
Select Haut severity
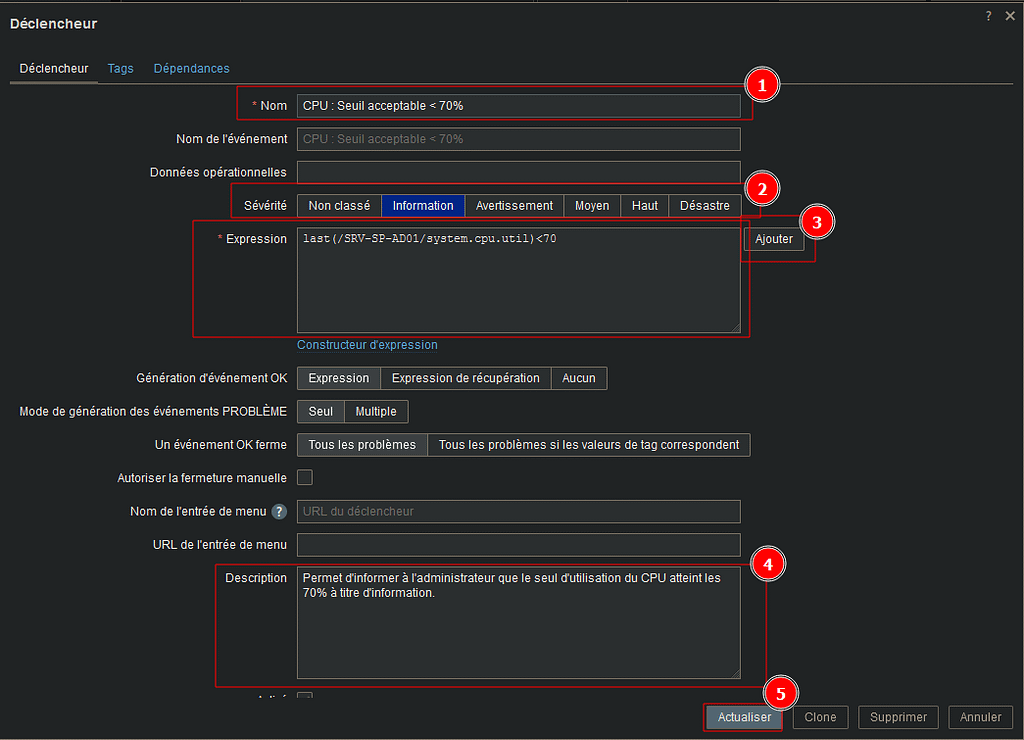coord(644,206)
